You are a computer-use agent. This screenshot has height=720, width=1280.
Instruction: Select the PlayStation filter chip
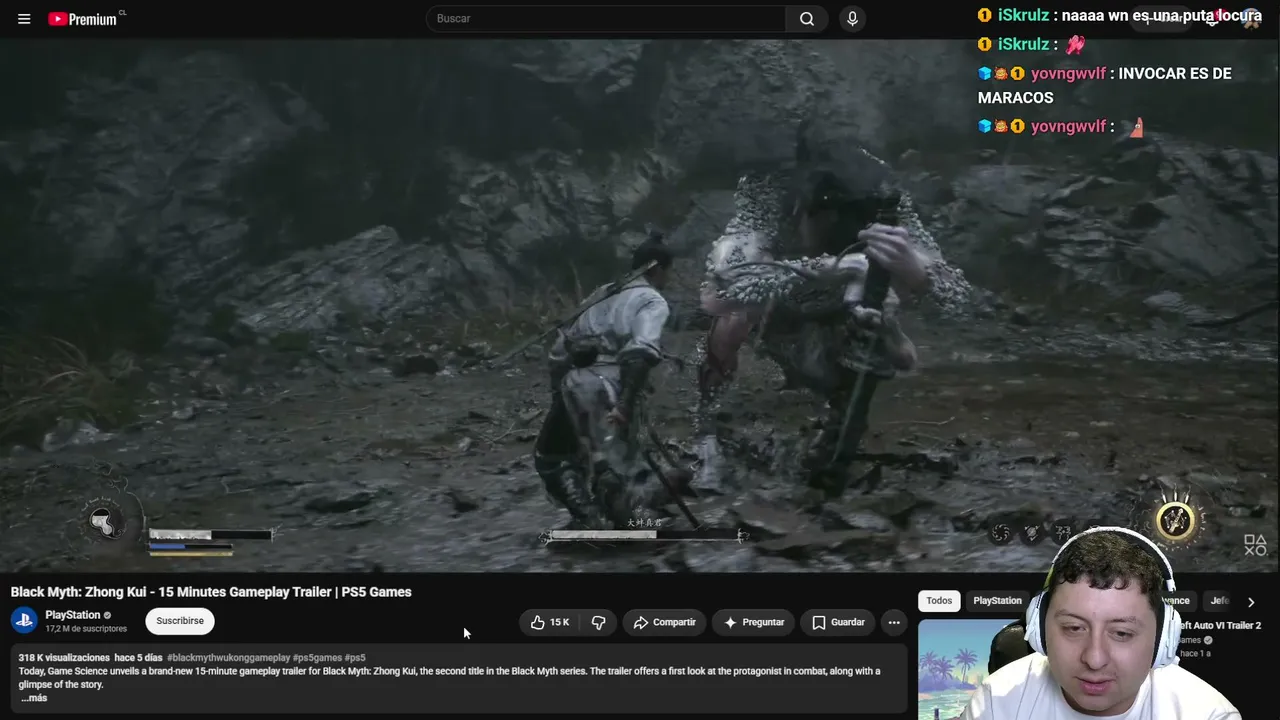pos(997,601)
